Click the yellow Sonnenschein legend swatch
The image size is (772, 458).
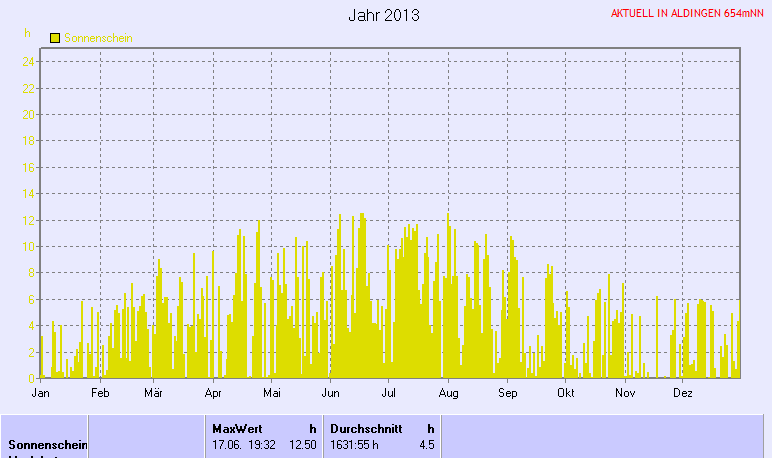pyautogui.click(x=55, y=38)
